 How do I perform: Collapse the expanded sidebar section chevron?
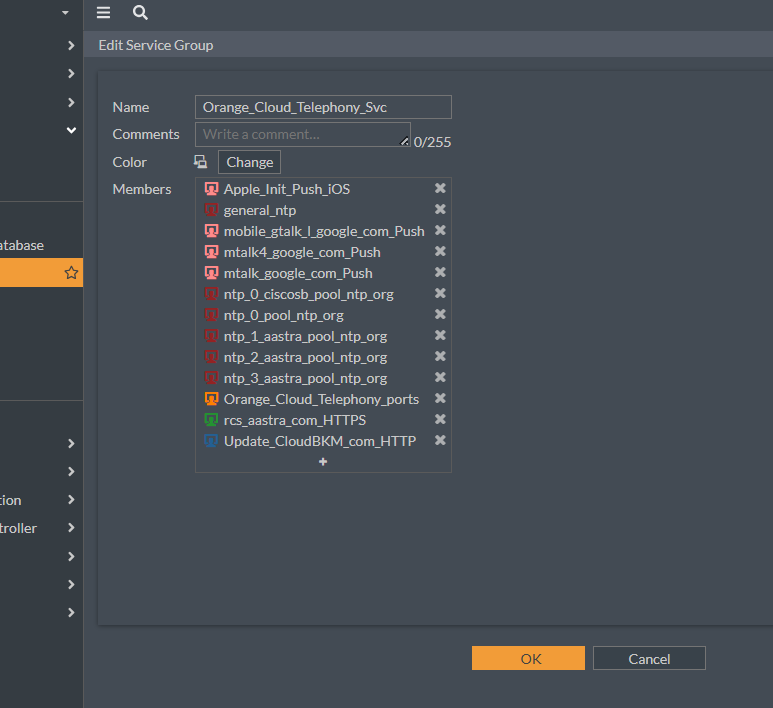71,130
